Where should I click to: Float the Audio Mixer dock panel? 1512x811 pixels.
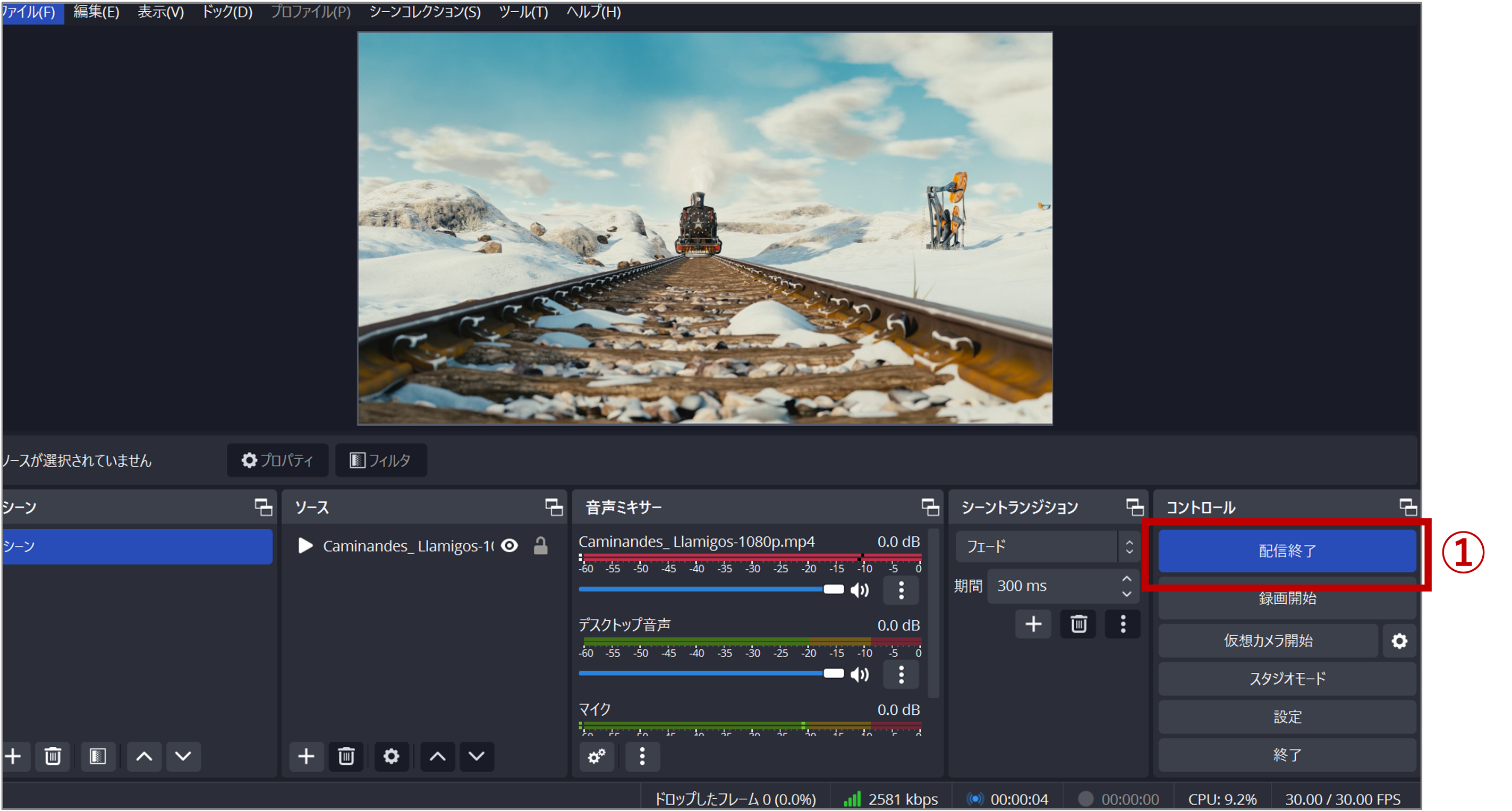(930, 506)
